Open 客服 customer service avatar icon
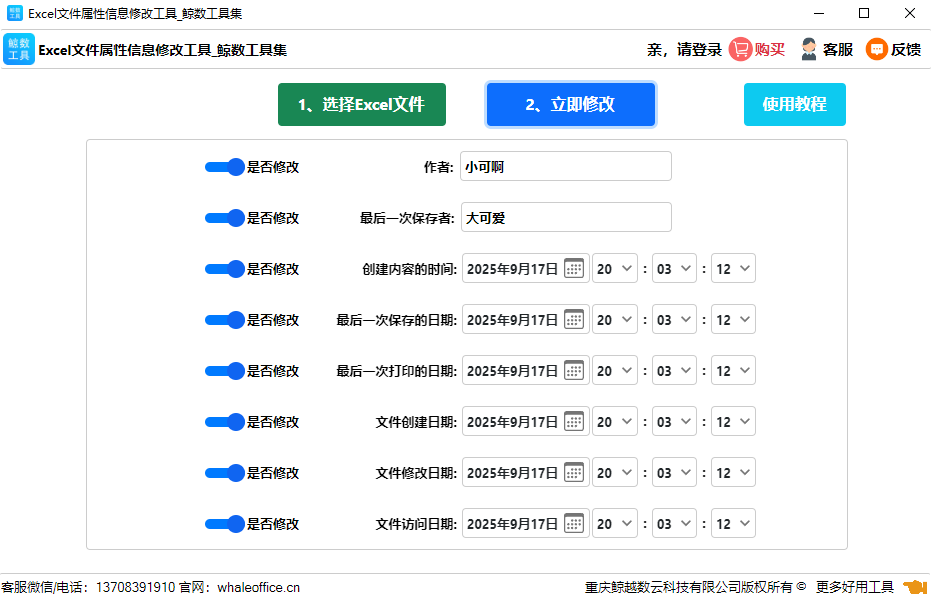931x600 pixels. pyautogui.click(x=809, y=49)
